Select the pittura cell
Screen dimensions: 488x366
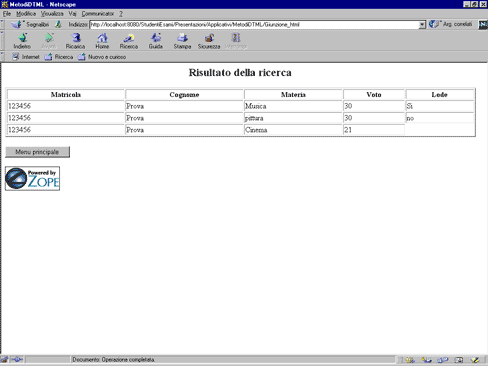click(x=293, y=118)
